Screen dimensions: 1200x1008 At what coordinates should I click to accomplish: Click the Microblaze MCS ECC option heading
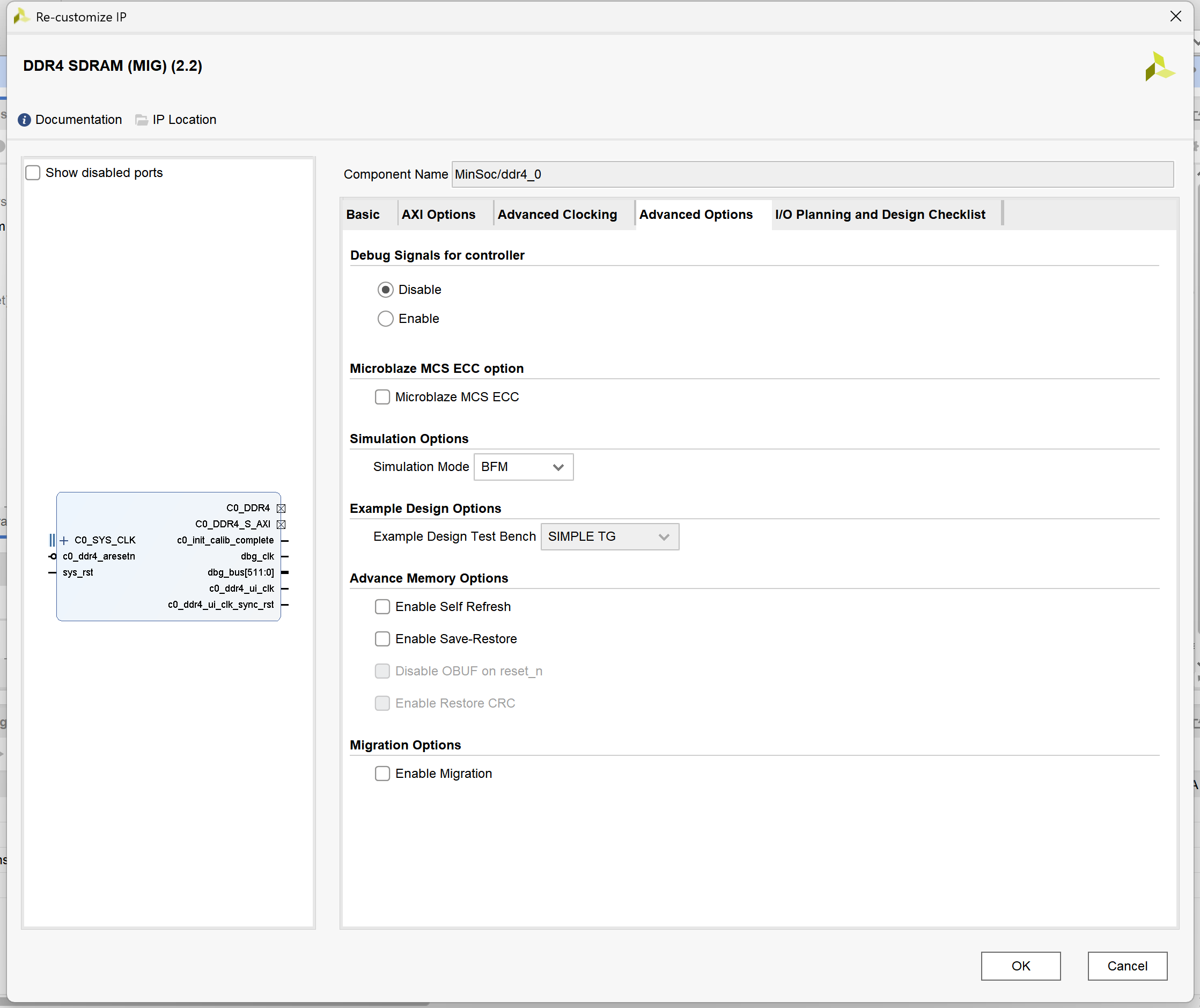[x=437, y=369]
